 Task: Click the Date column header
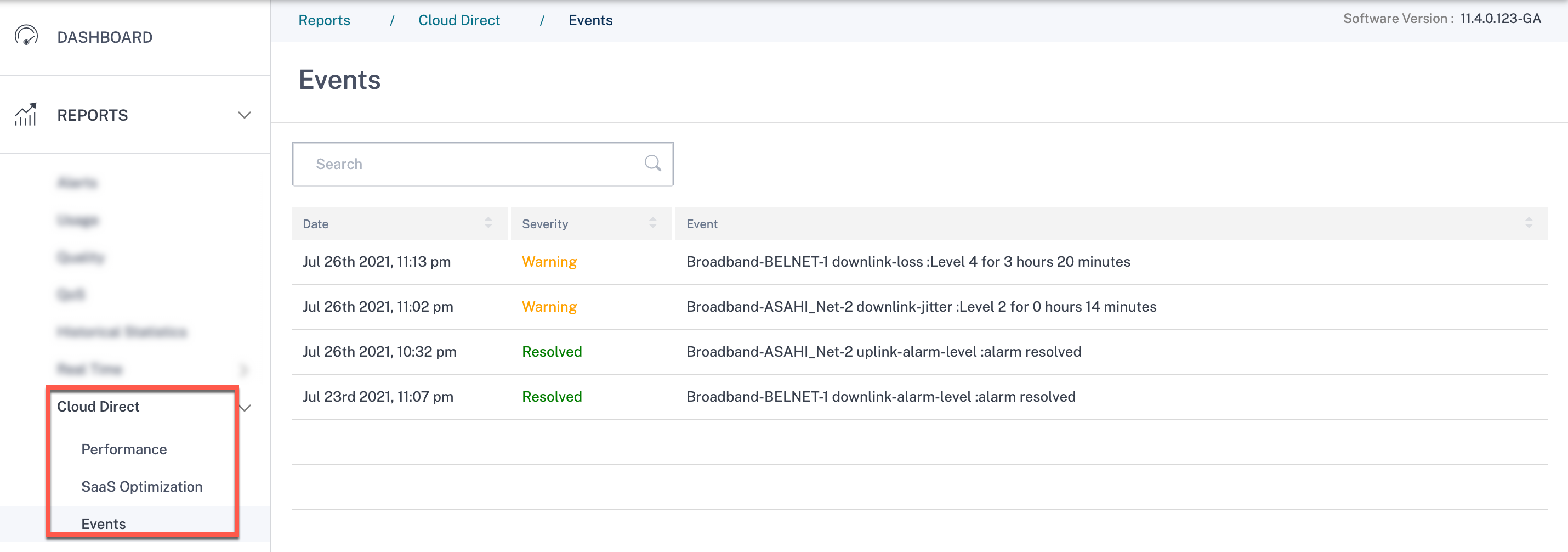[399, 224]
